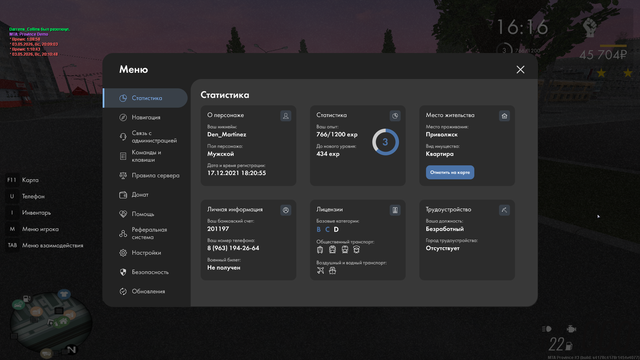Image resolution: width=640 pixels, height=360 pixels.
Task: Click the I Инвентарь hotkey hint
Action: [29, 213]
